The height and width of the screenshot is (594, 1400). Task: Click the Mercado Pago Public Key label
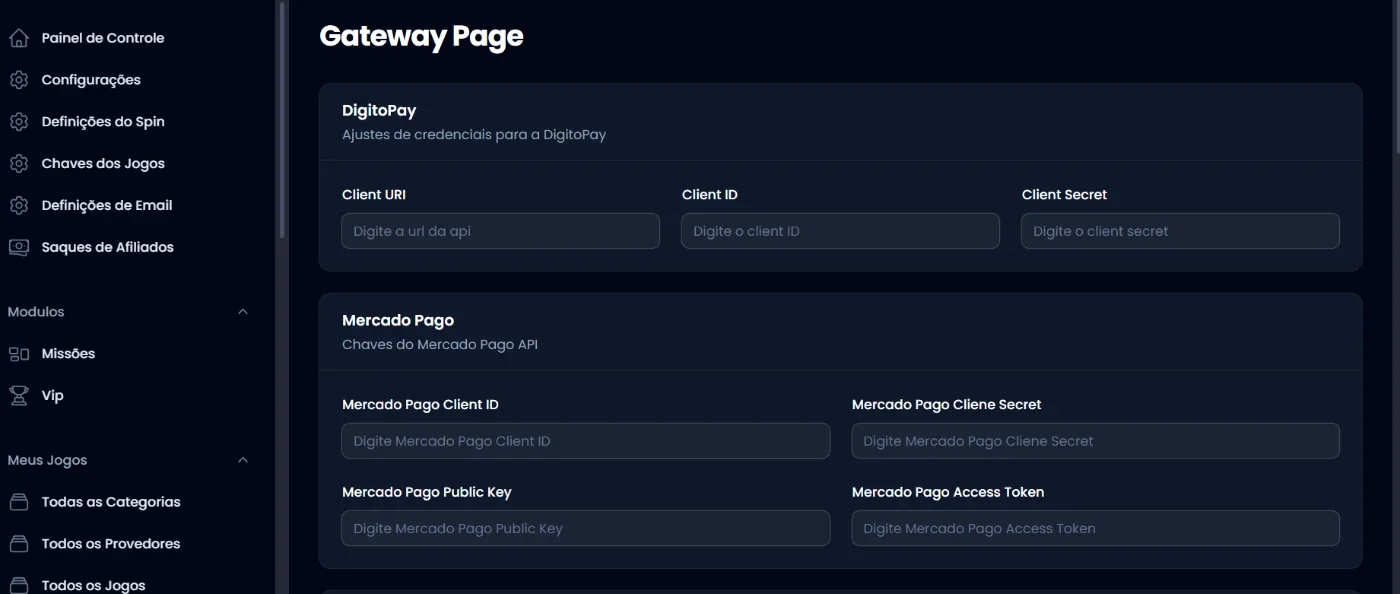pyautogui.click(x=427, y=492)
